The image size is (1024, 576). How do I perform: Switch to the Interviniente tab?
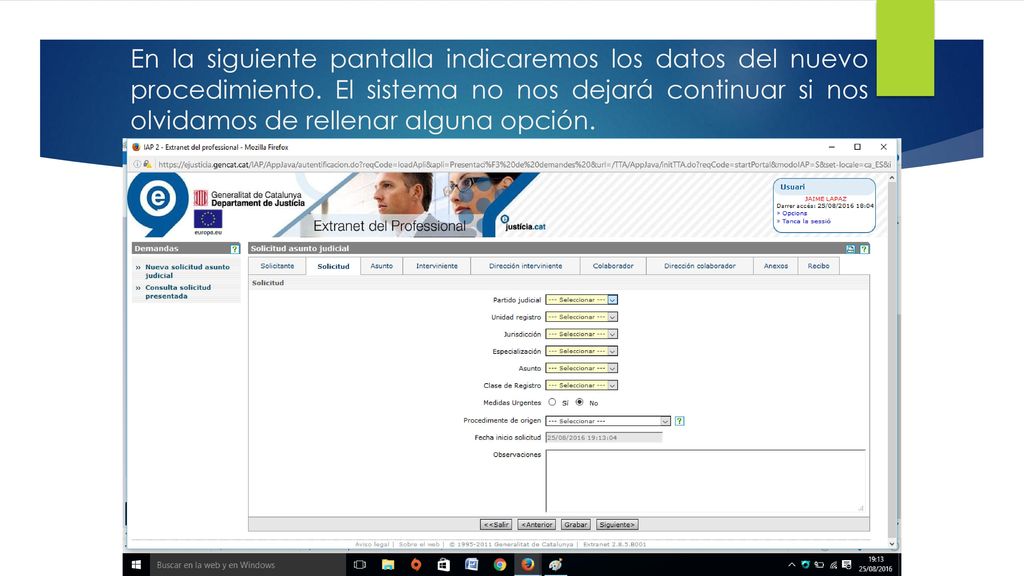(x=437, y=266)
